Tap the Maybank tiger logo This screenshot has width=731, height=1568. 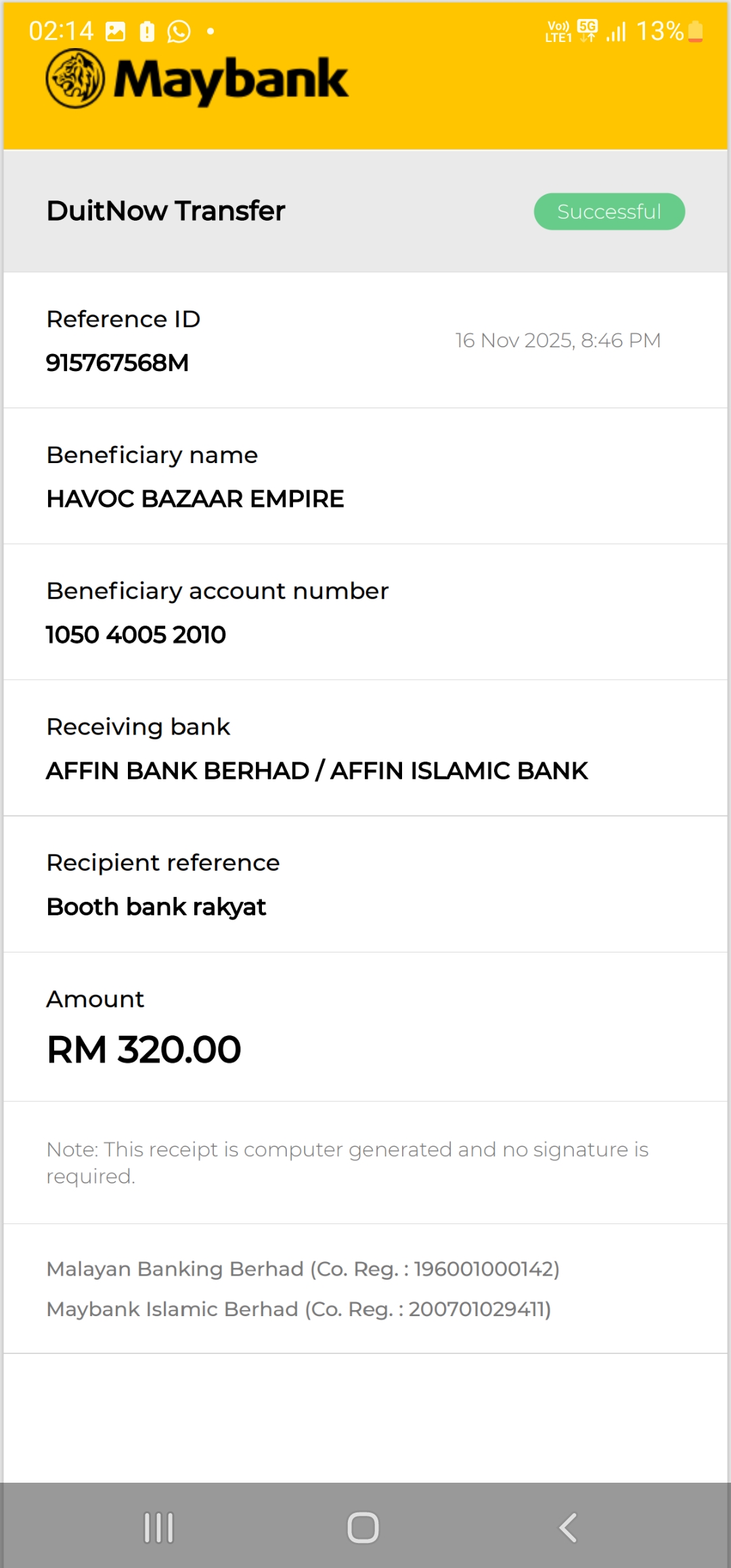coord(75,79)
